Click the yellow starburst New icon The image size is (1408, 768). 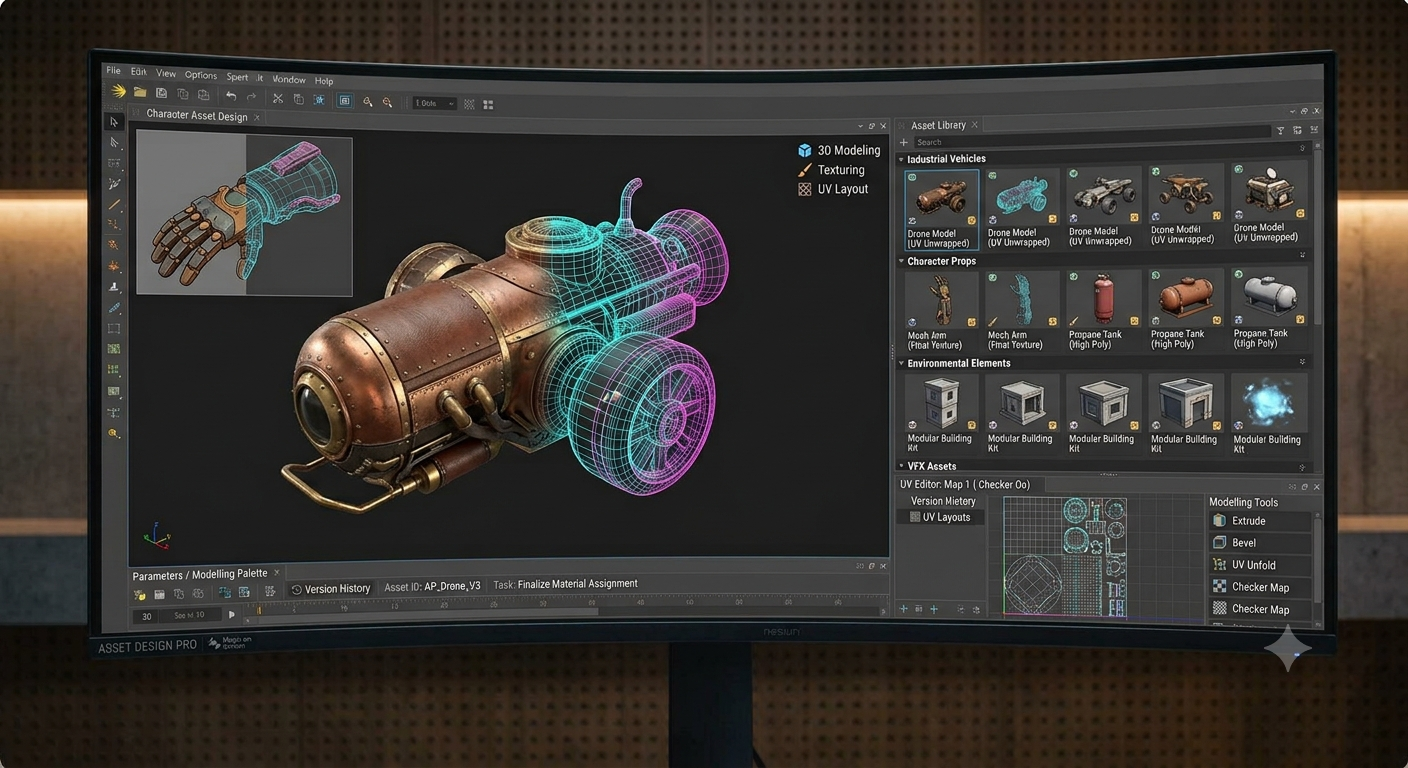coord(118,92)
